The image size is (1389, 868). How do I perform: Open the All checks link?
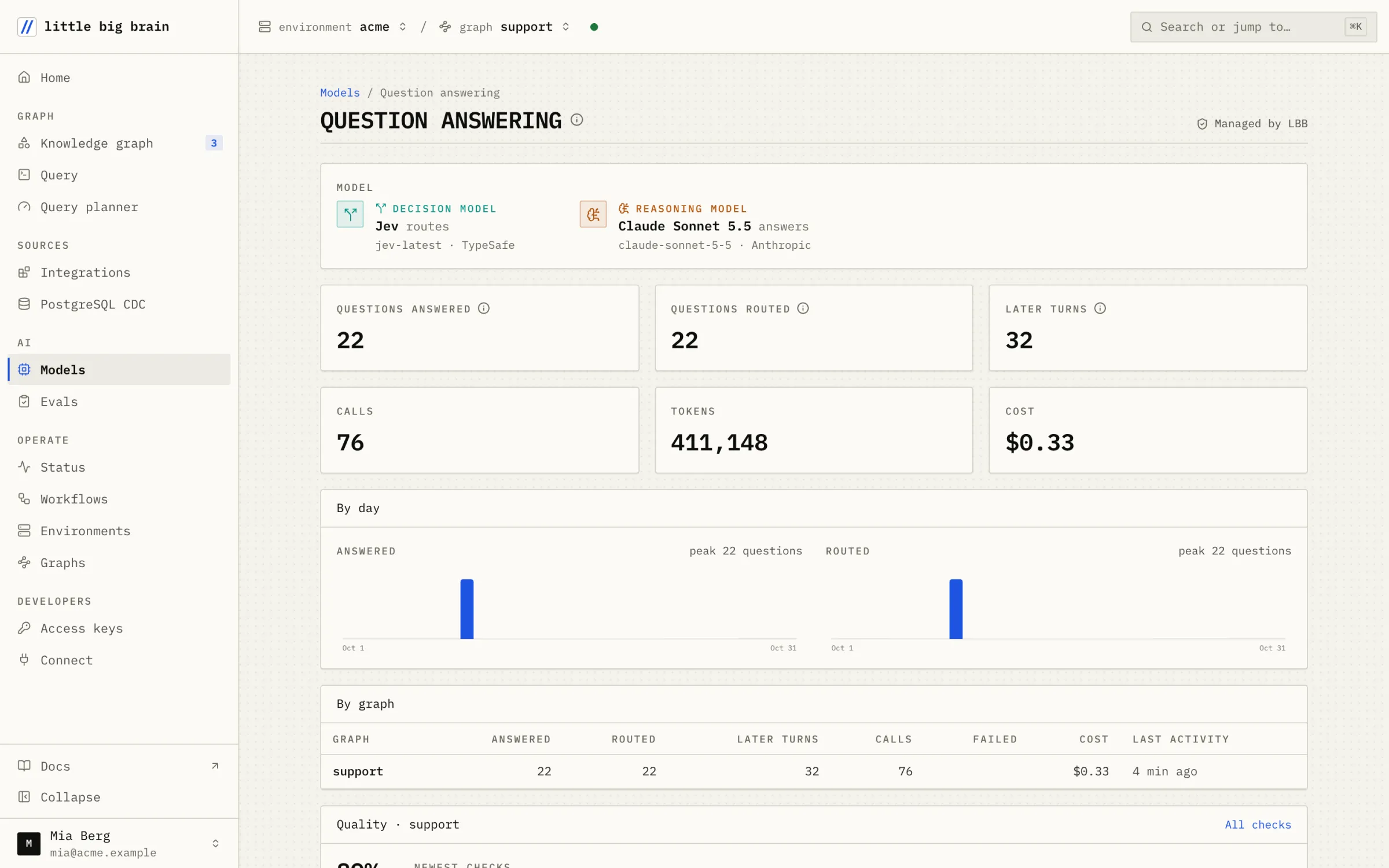point(1258,825)
